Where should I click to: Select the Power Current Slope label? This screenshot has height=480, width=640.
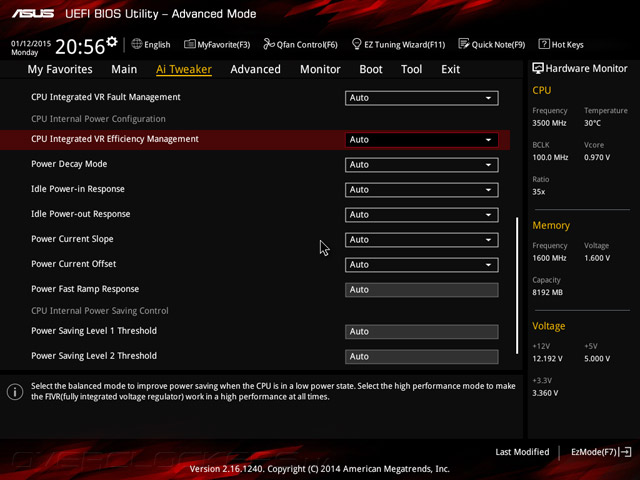click(x=72, y=239)
